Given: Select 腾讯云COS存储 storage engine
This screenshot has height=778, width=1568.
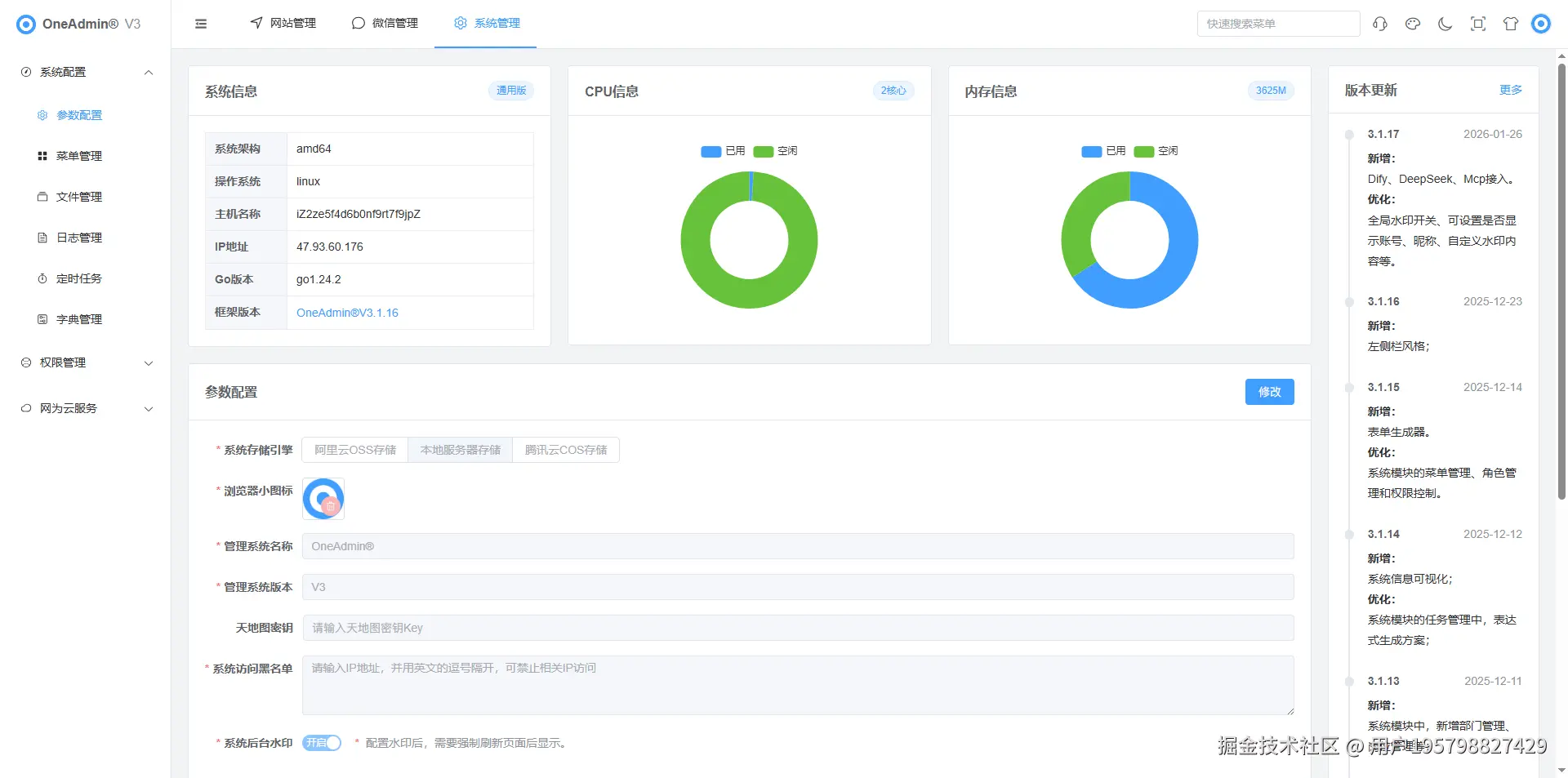Looking at the screenshot, I should click(566, 450).
